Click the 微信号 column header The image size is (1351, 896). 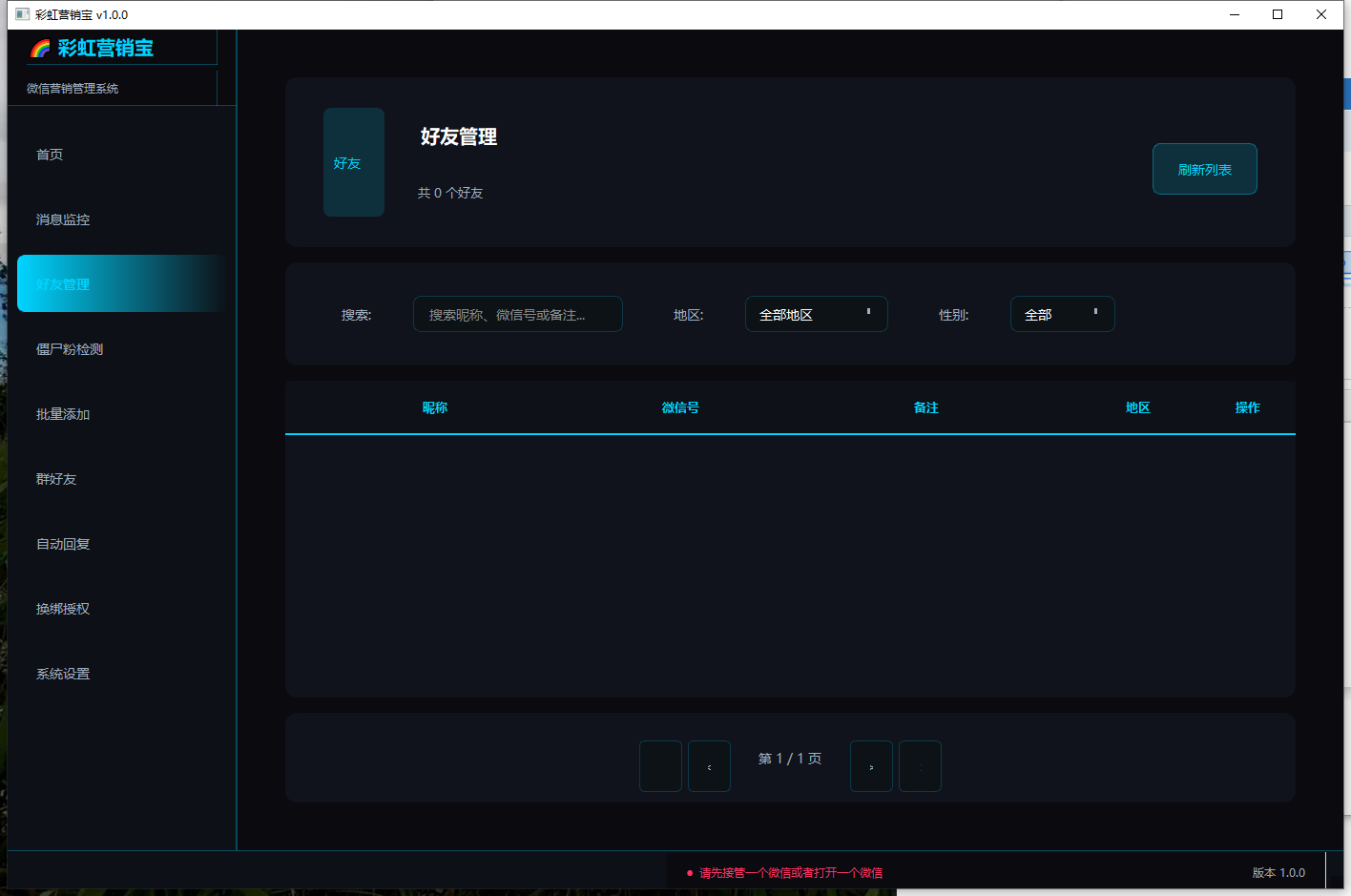(680, 407)
